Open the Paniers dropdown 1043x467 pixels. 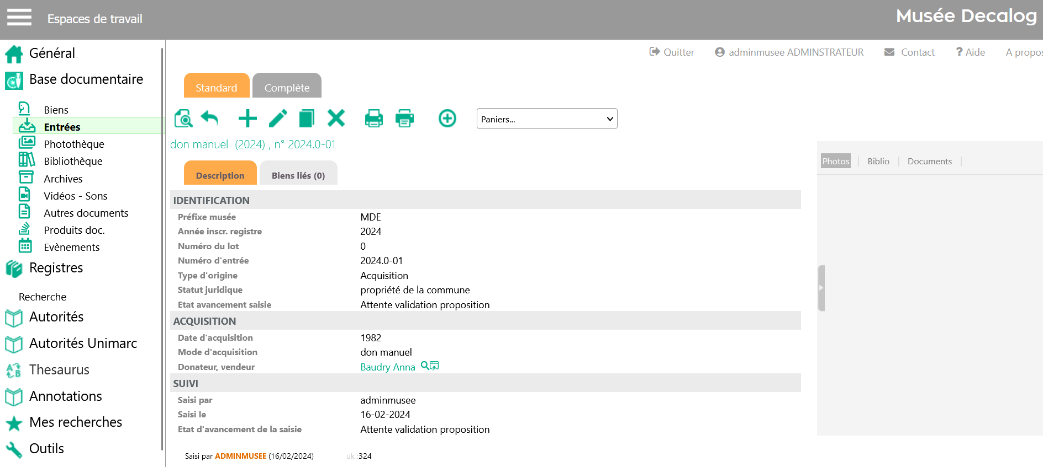547,119
